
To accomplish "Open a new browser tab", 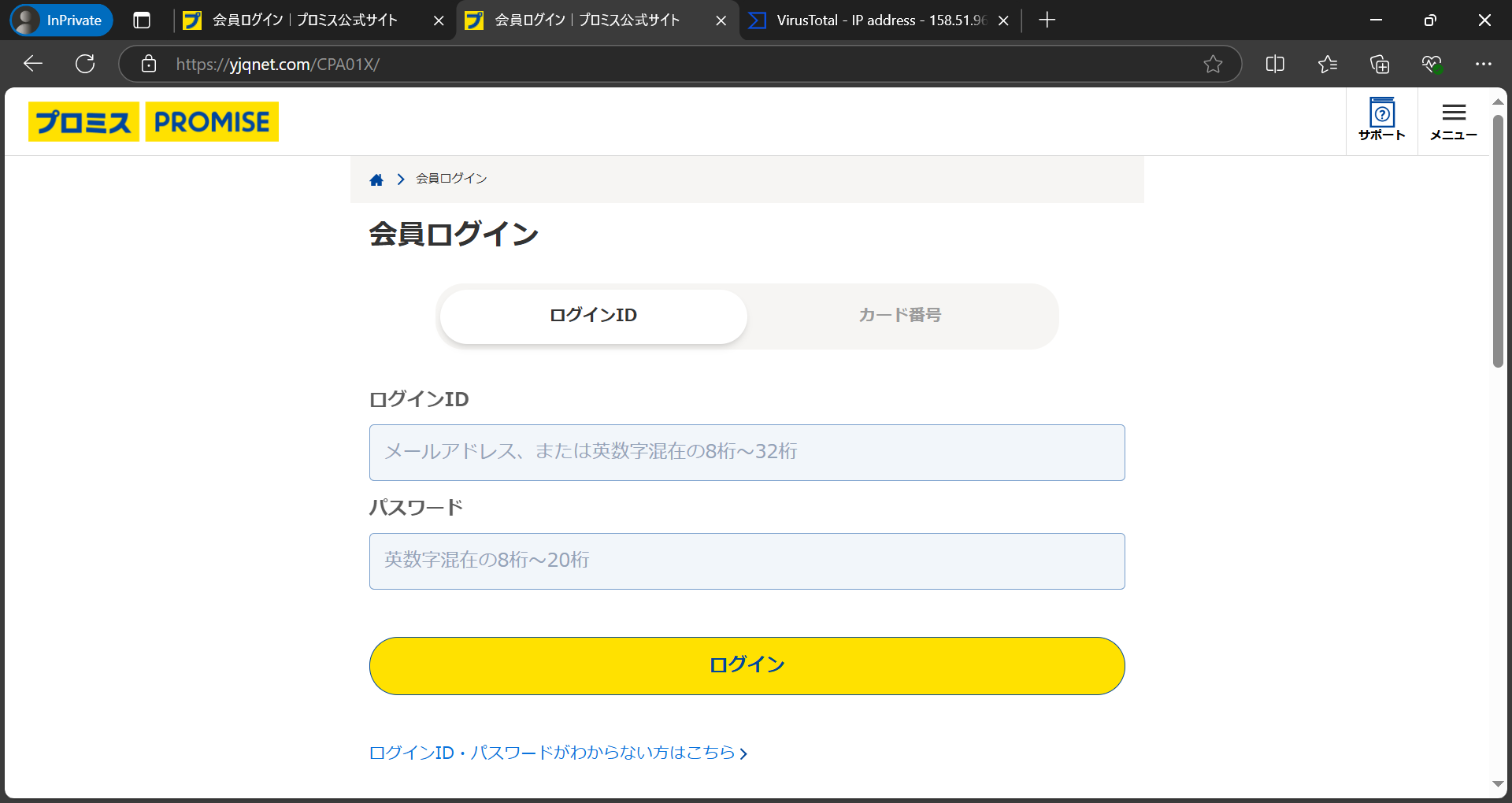I will coord(1047,20).
